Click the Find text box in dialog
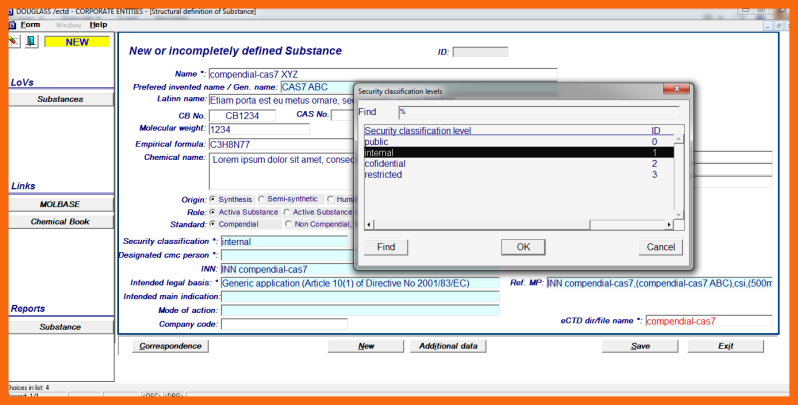798x405 pixels. pyautogui.click(x=538, y=112)
